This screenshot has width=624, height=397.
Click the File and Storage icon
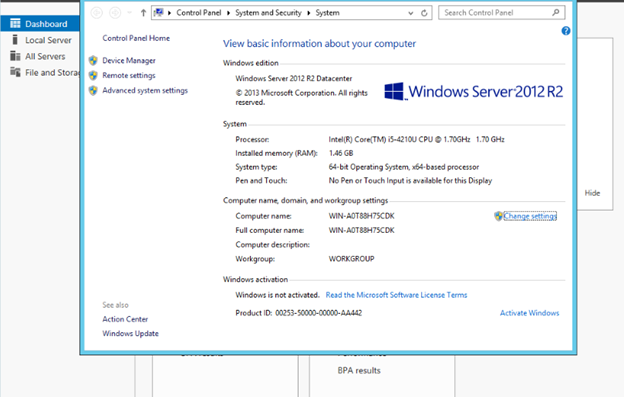pos(15,72)
